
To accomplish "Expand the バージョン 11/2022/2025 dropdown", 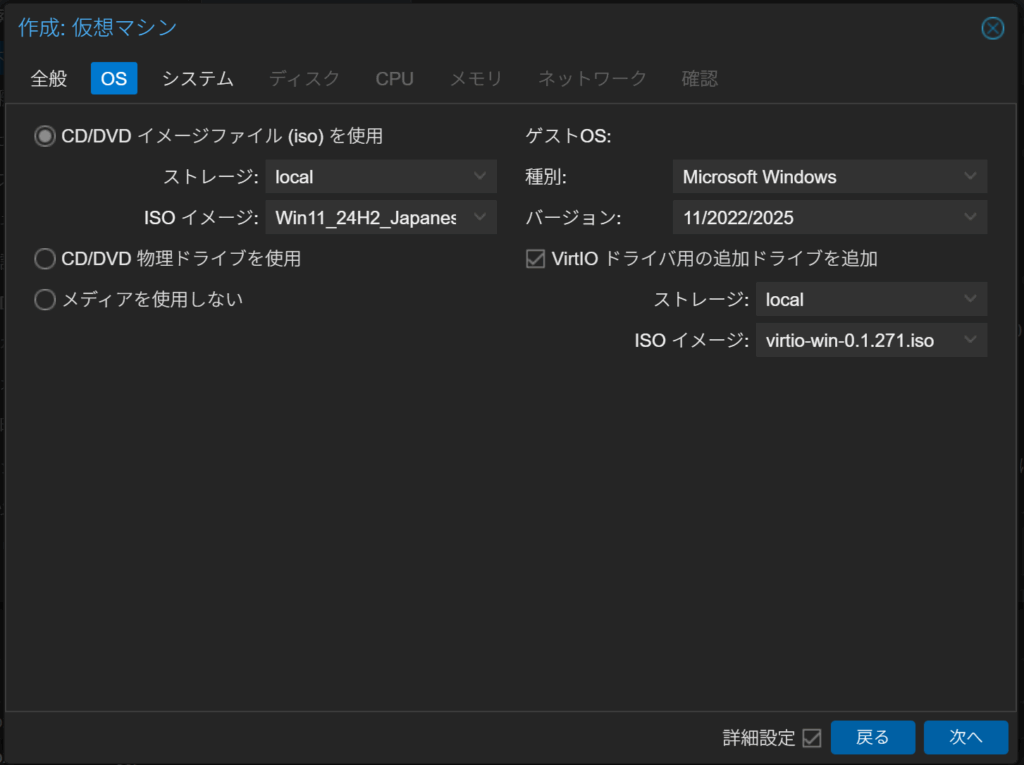I will click(x=969, y=217).
